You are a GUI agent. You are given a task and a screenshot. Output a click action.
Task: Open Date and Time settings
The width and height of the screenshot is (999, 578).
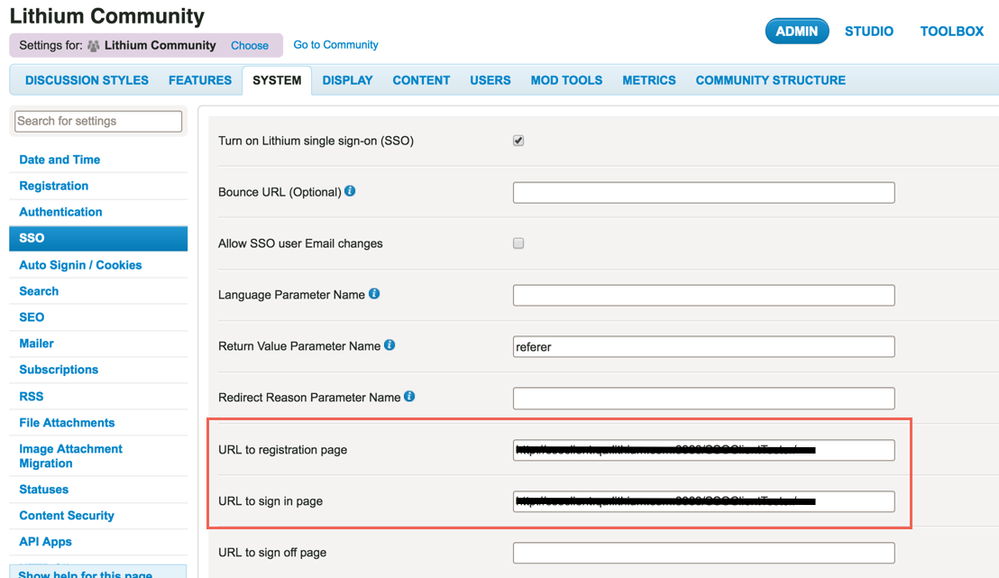click(x=60, y=159)
